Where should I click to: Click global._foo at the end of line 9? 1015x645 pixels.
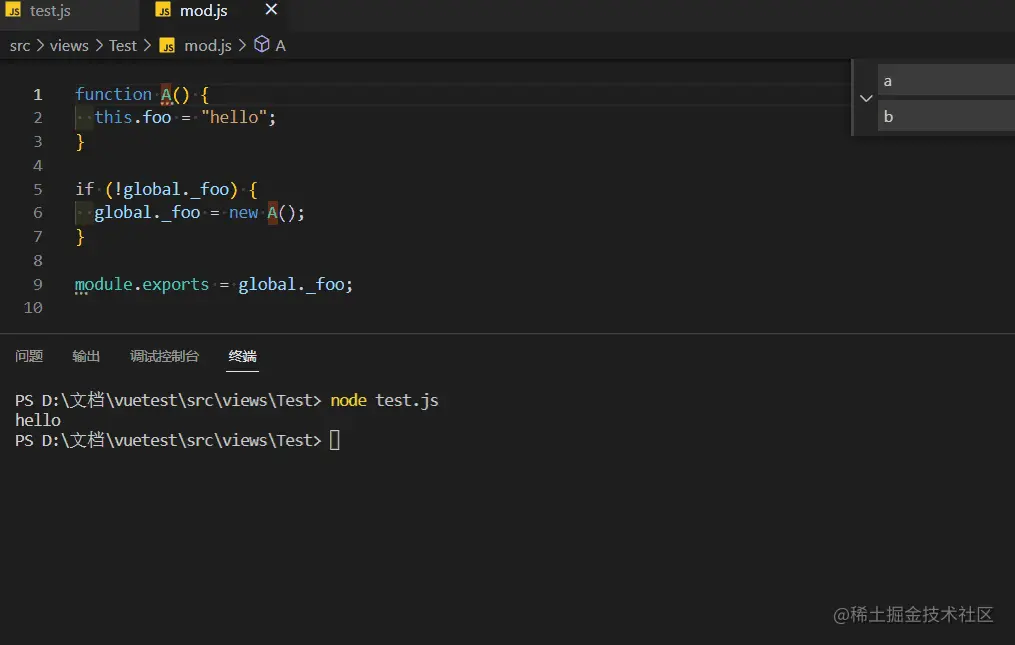click(291, 284)
